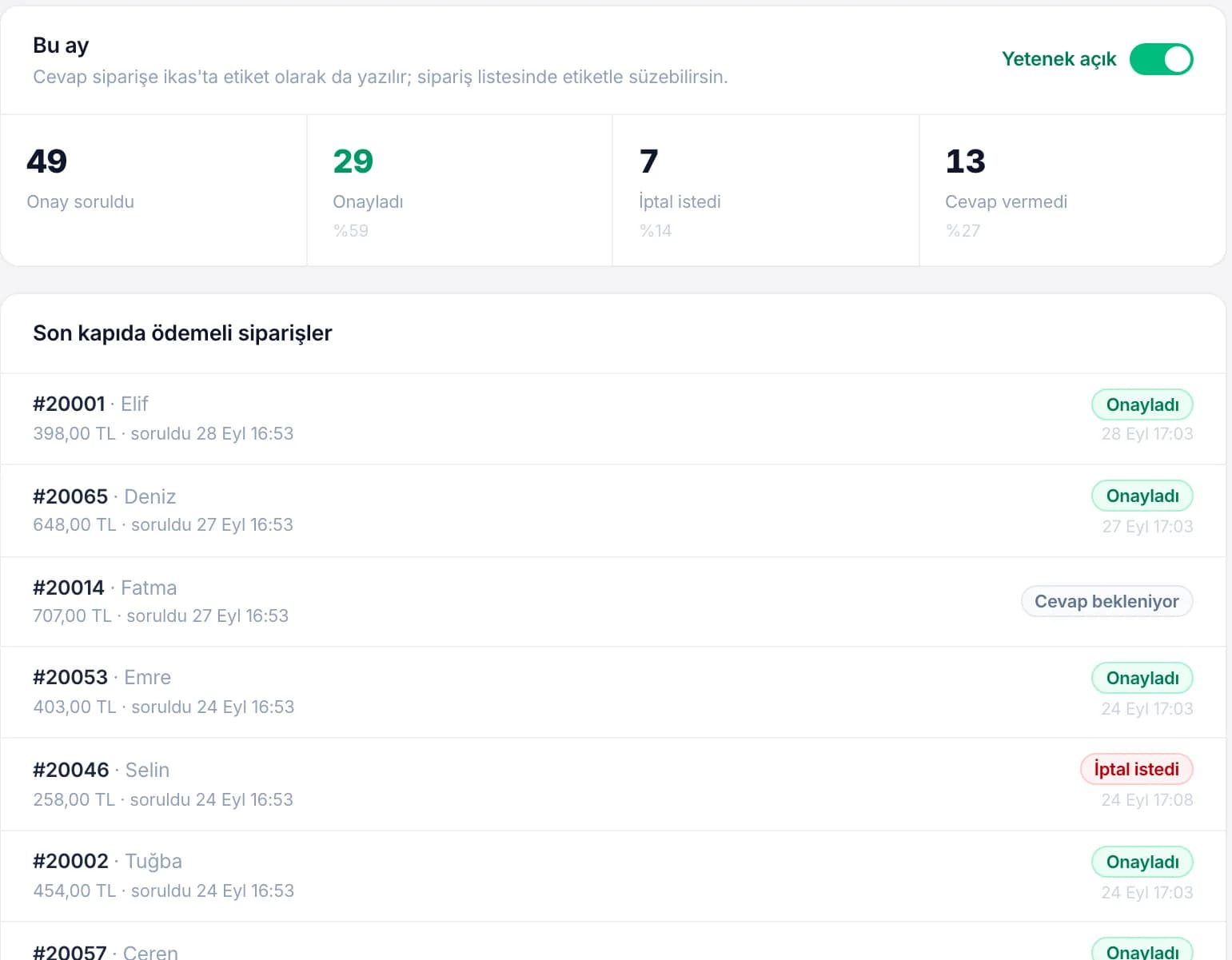Click the "%14" percentage
This screenshot has height=960, width=1232.
click(x=656, y=231)
